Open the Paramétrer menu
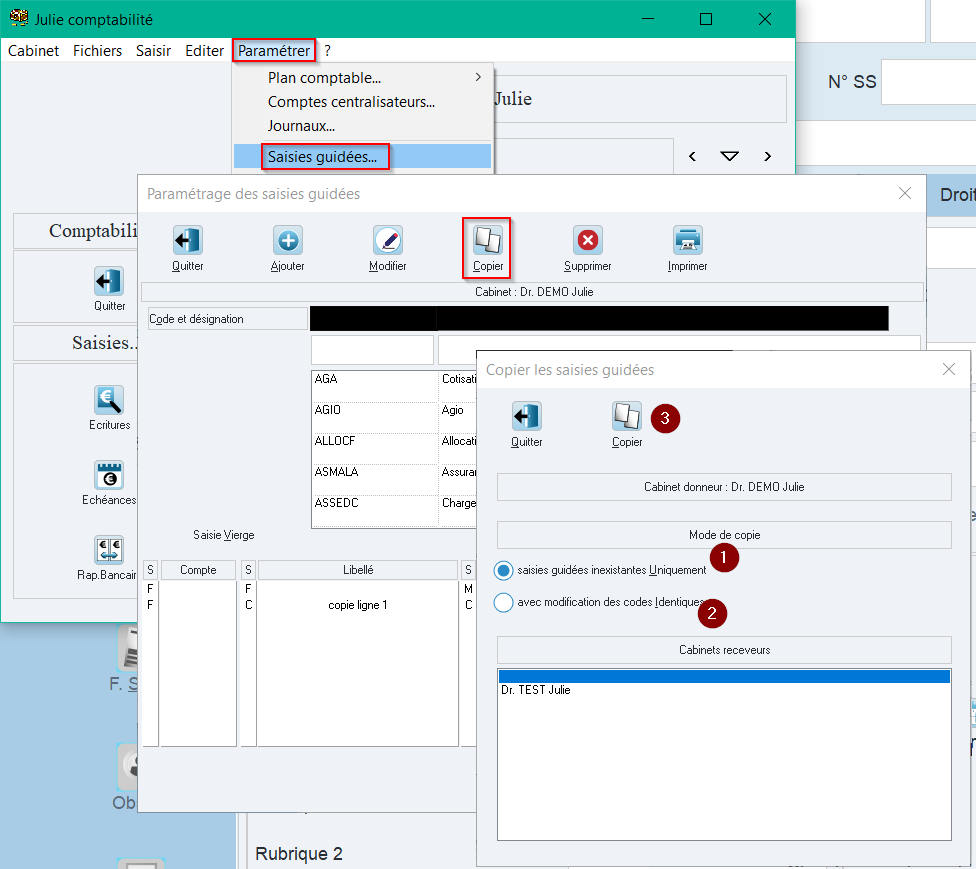 pos(274,50)
